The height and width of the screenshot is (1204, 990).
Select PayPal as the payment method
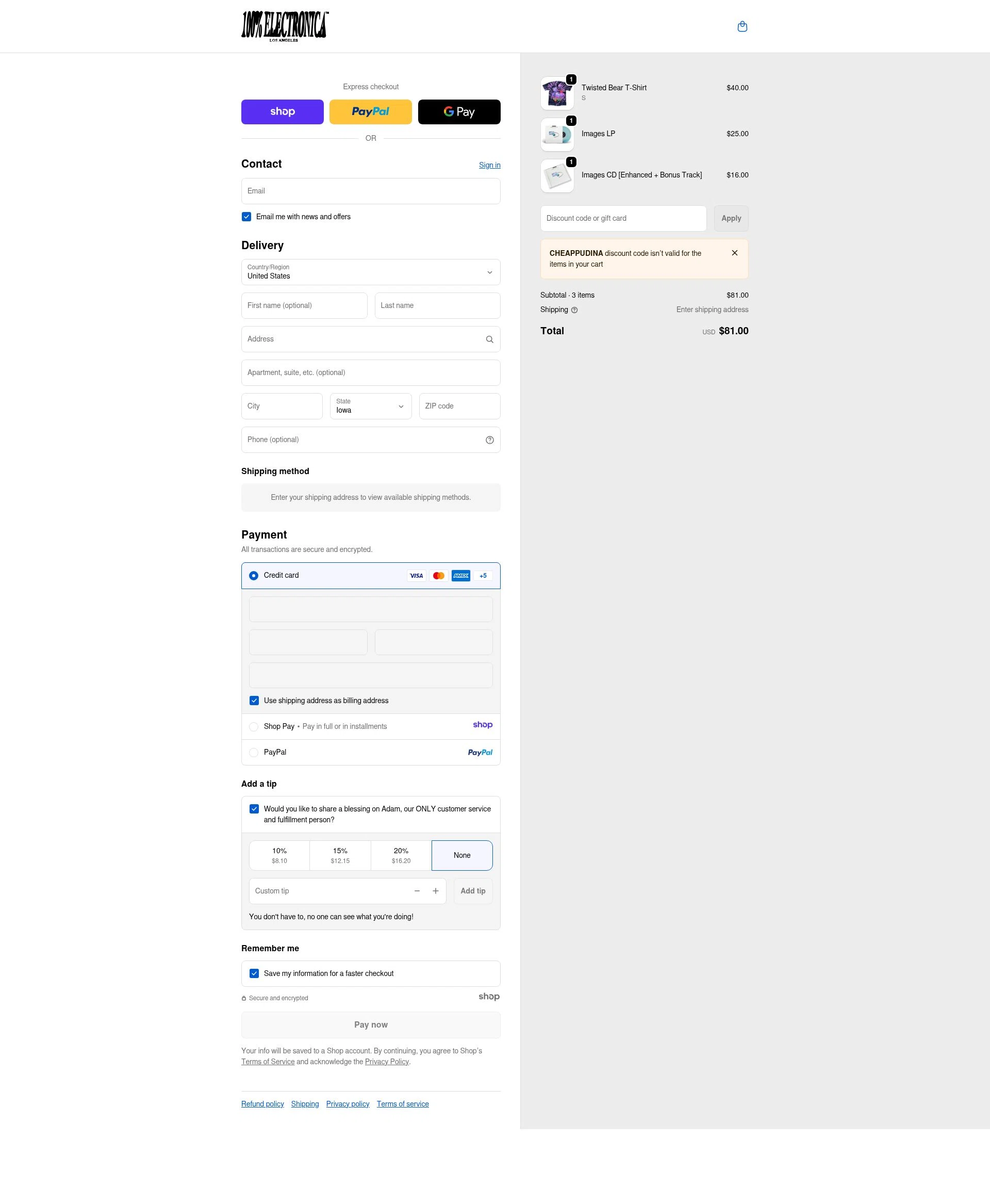[x=253, y=752]
